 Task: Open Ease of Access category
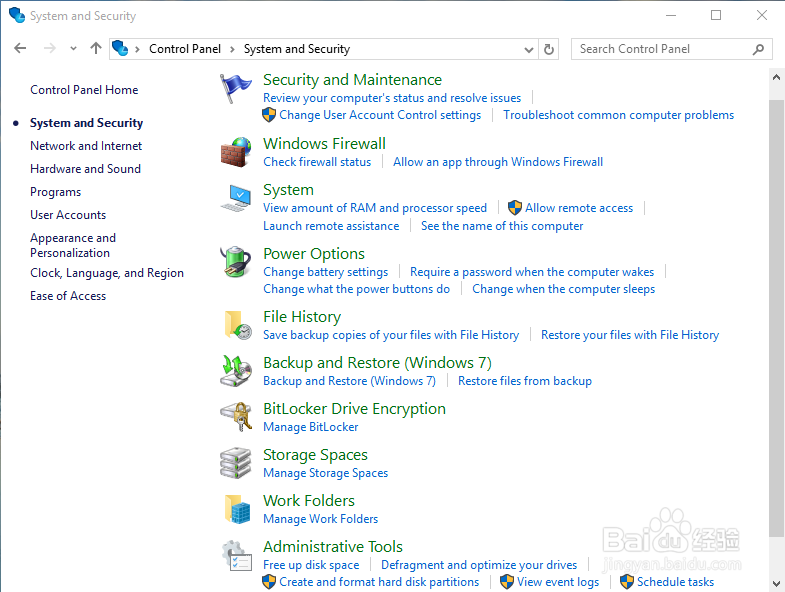[x=68, y=296]
